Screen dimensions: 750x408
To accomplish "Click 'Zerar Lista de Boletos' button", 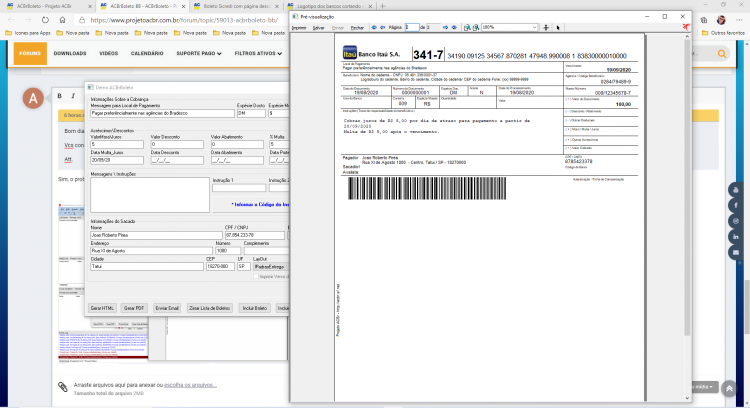I will (210, 308).
